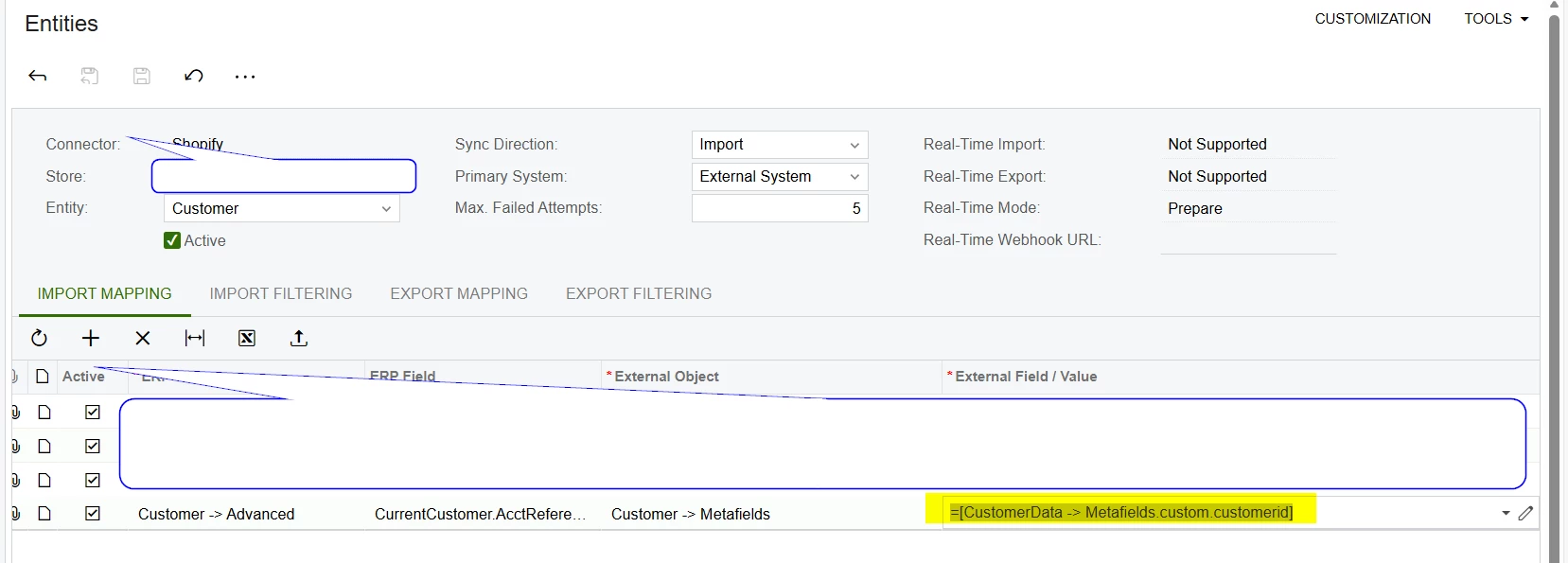This screenshot has height=563, width=1568.
Task: Open the three-dots more actions menu
Action: pyautogui.click(x=245, y=77)
